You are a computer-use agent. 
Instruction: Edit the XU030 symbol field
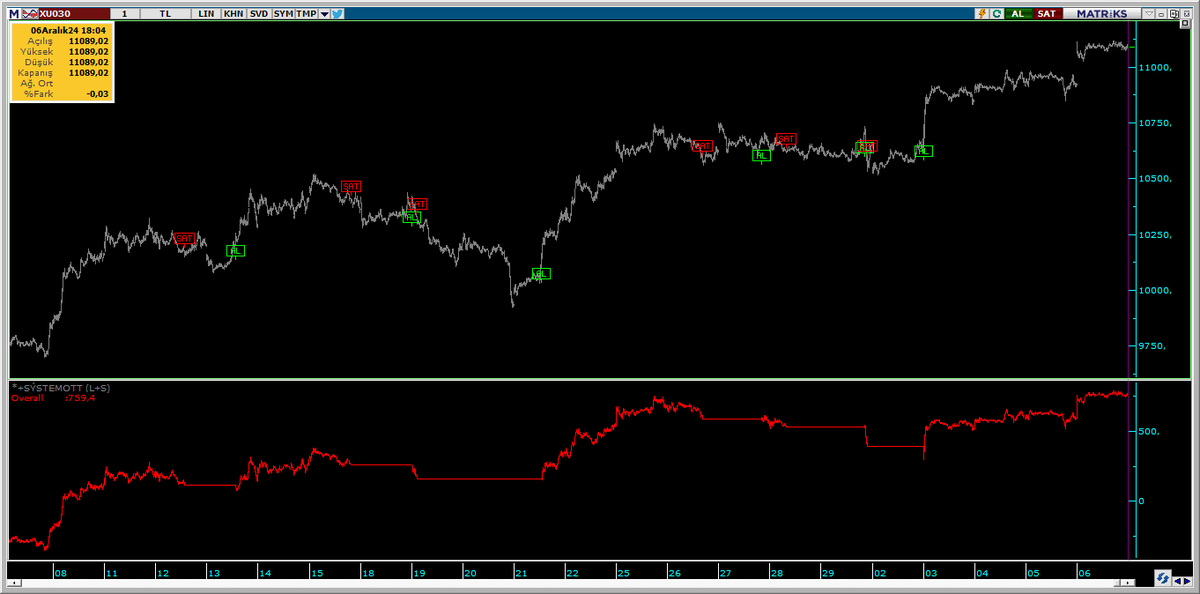[74, 14]
